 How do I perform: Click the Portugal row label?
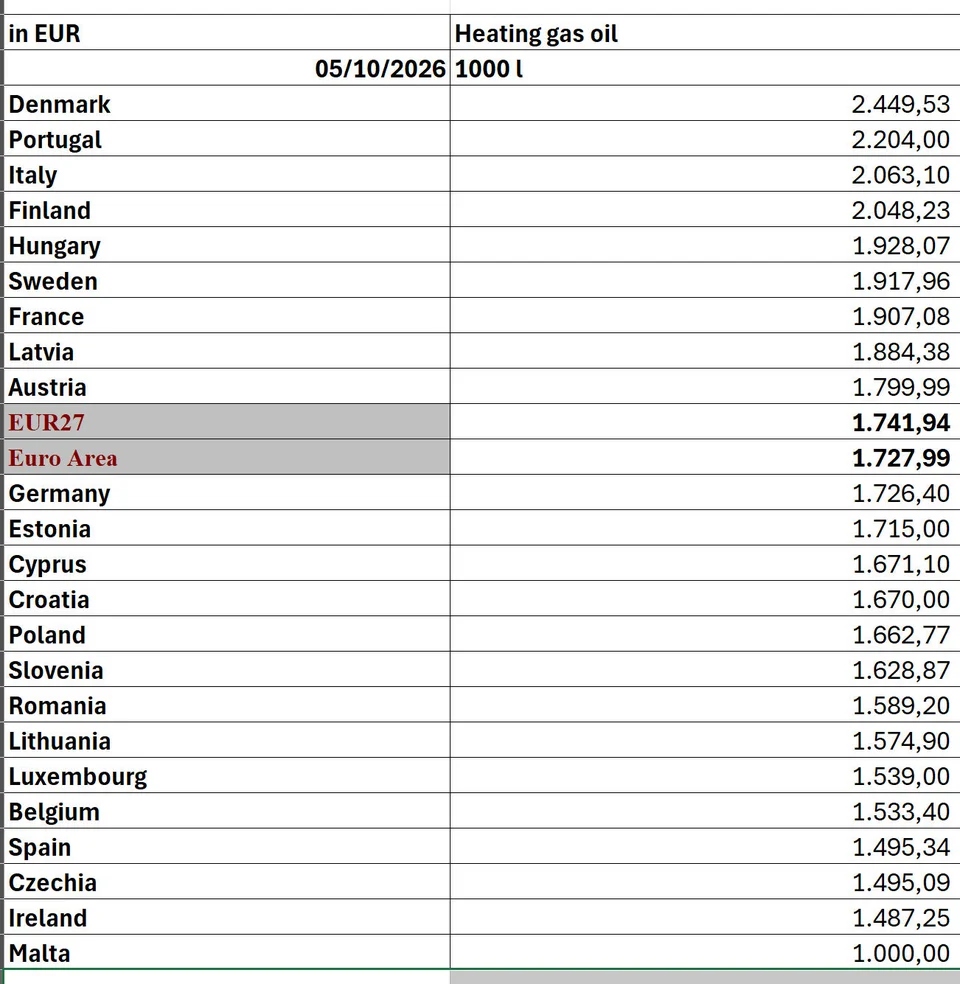coord(227,139)
